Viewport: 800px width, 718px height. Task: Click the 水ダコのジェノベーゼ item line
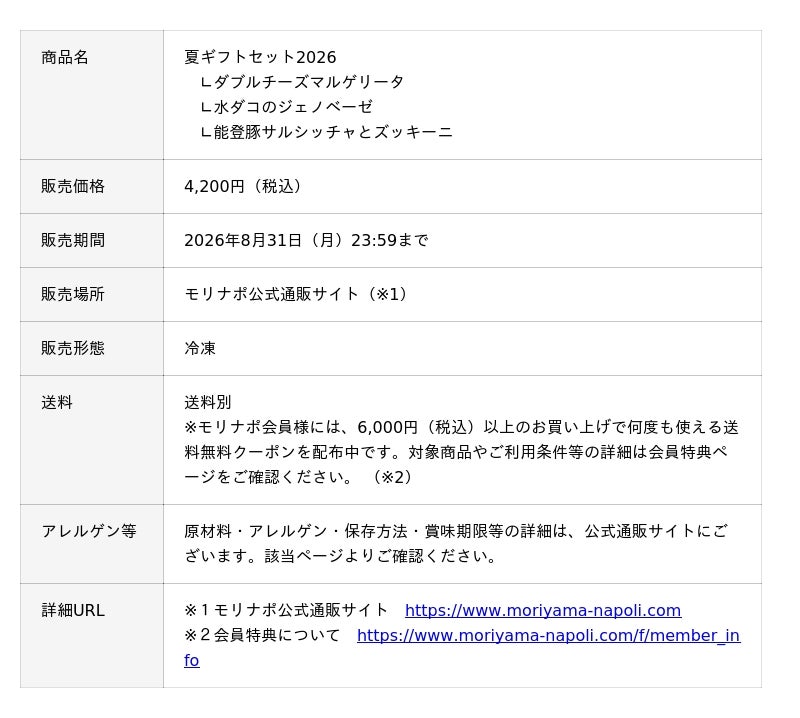coord(286,107)
